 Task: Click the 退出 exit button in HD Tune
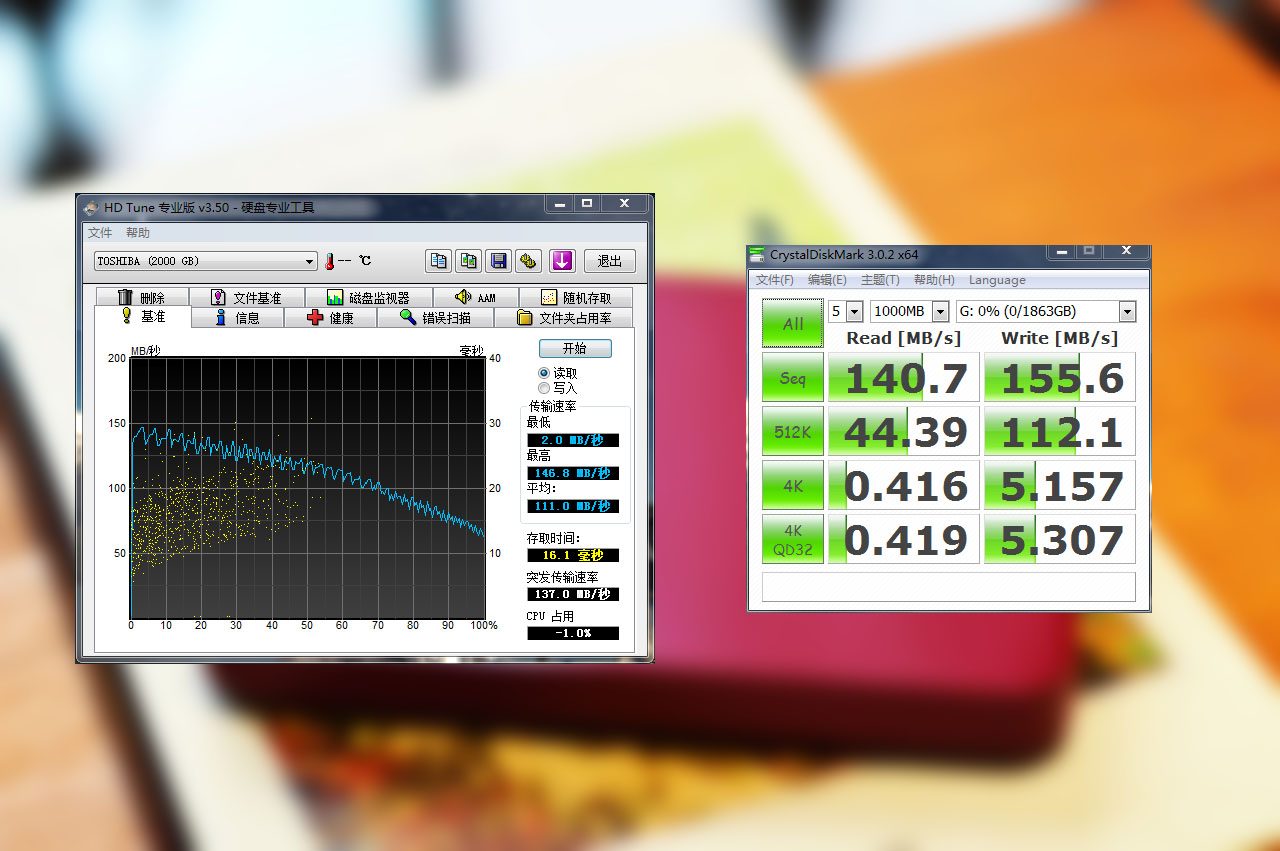610,261
